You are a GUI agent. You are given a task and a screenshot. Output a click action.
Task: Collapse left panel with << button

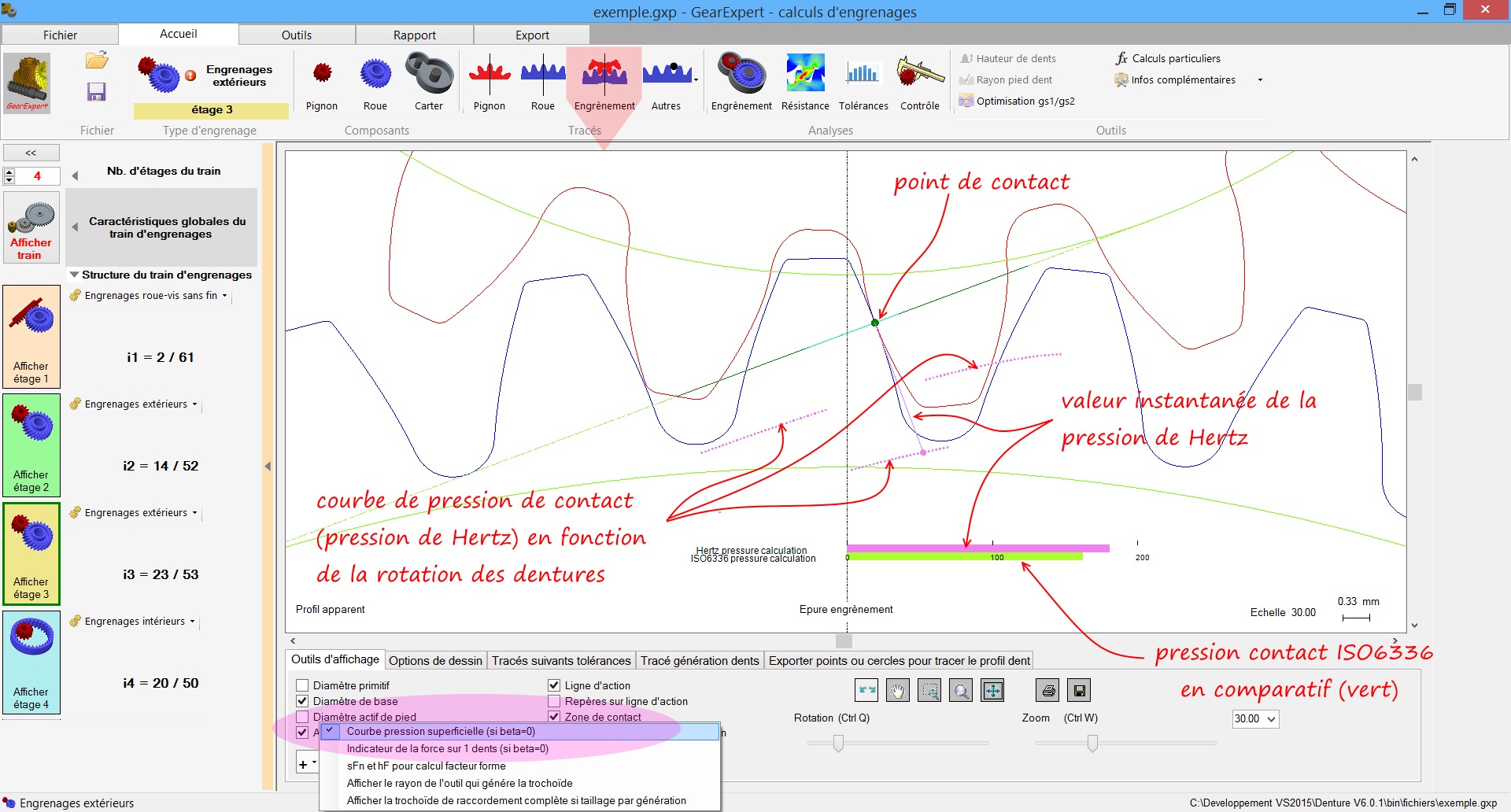pyautogui.click(x=31, y=153)
